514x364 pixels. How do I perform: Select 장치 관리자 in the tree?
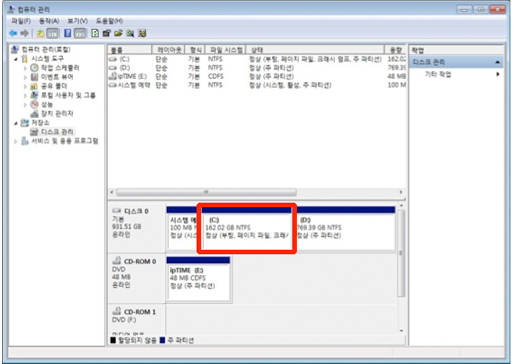point(57,114)
